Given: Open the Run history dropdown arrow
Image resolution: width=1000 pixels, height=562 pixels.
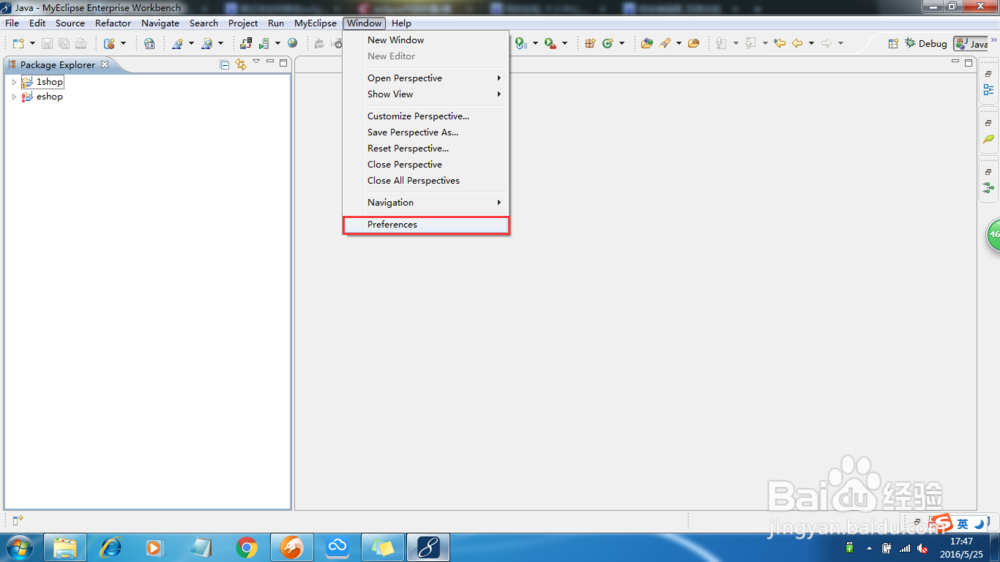Looking at the screenshot, I should point(535,43).
